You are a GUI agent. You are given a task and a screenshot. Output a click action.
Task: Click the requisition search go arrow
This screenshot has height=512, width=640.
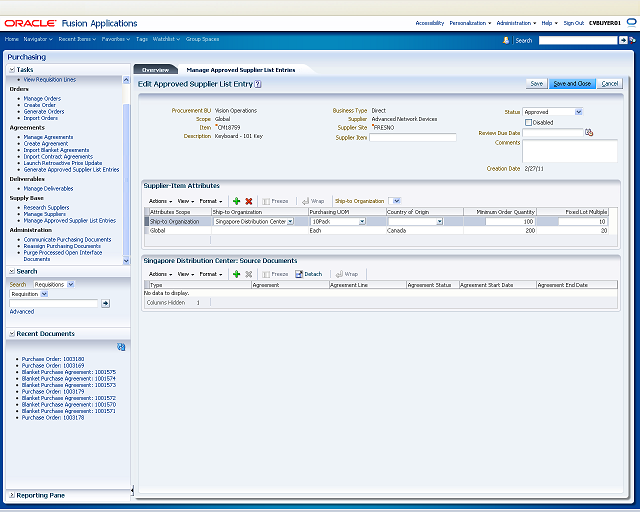point(105,303)
